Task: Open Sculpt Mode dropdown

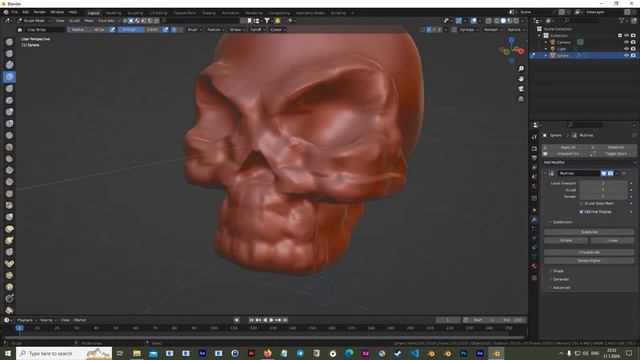Action: click(34, 20)
